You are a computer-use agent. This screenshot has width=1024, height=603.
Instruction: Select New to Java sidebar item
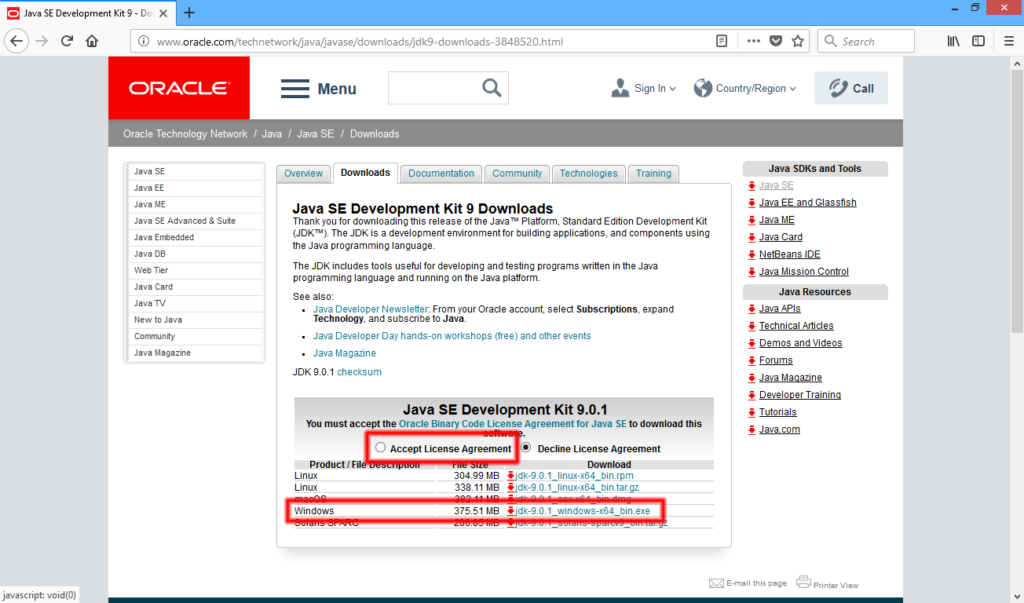[x=195, y=319]
